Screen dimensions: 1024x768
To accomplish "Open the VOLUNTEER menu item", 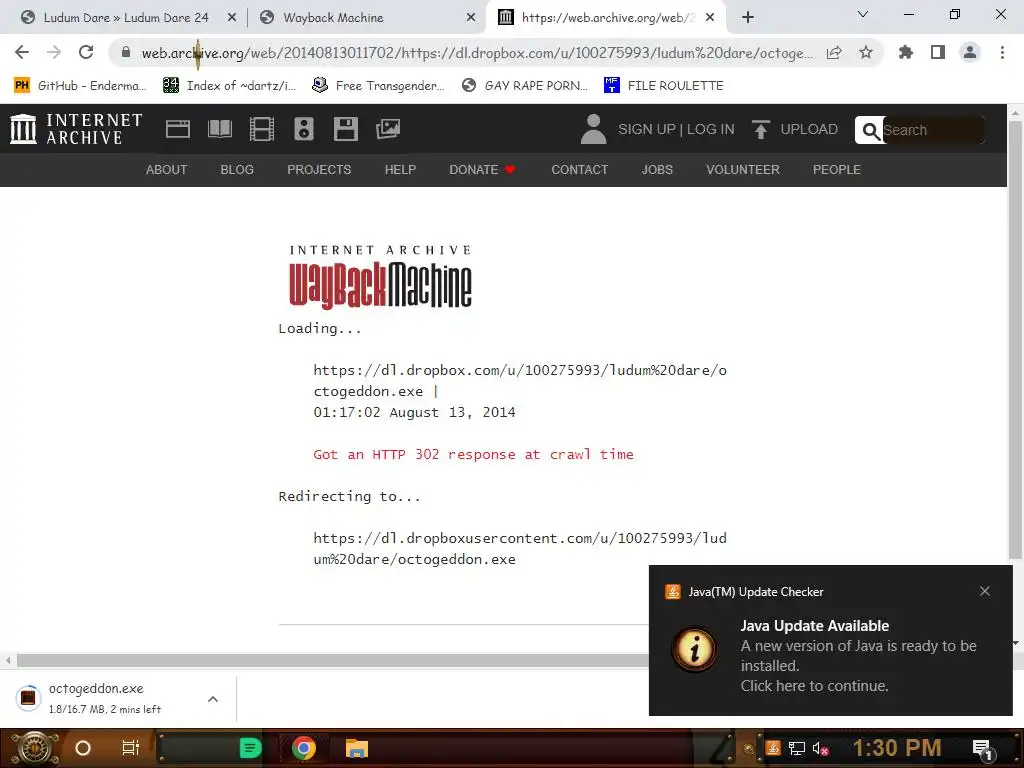I will [x=743, y=170].
